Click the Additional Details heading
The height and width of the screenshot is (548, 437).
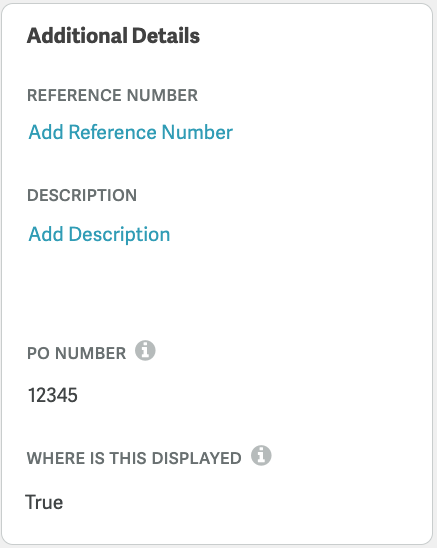click(114, 36)
